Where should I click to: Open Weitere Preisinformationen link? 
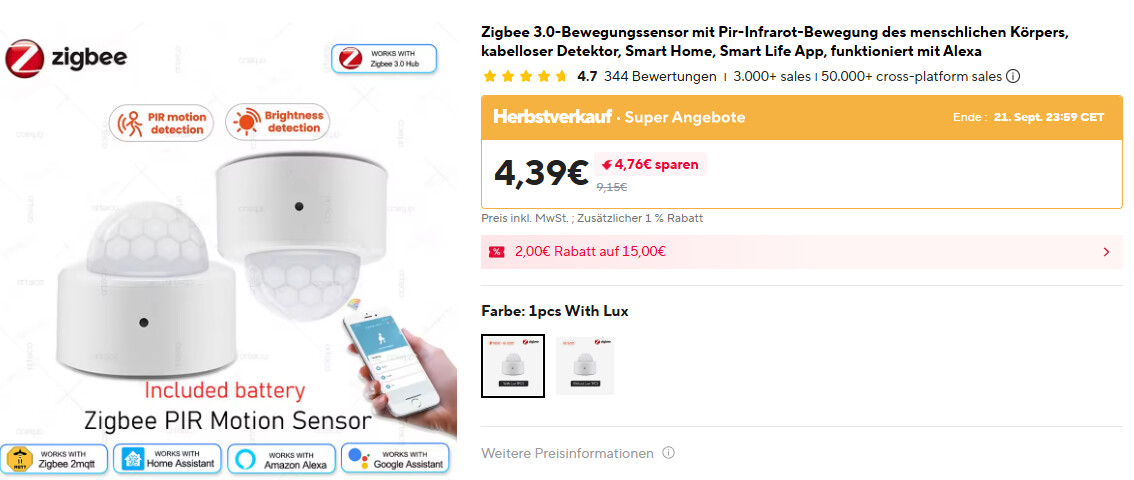pyautogui.click(x=567, y=453)
